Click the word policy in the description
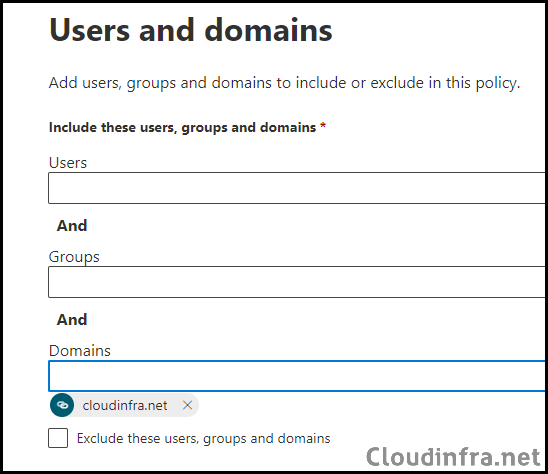The width and height of the screenshot is (548, 474). [x=498, y=83]
